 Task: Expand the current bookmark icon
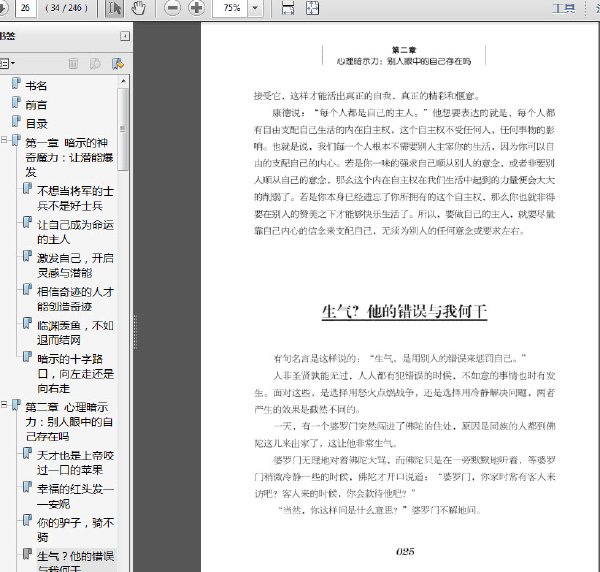[x=95, y=64]
